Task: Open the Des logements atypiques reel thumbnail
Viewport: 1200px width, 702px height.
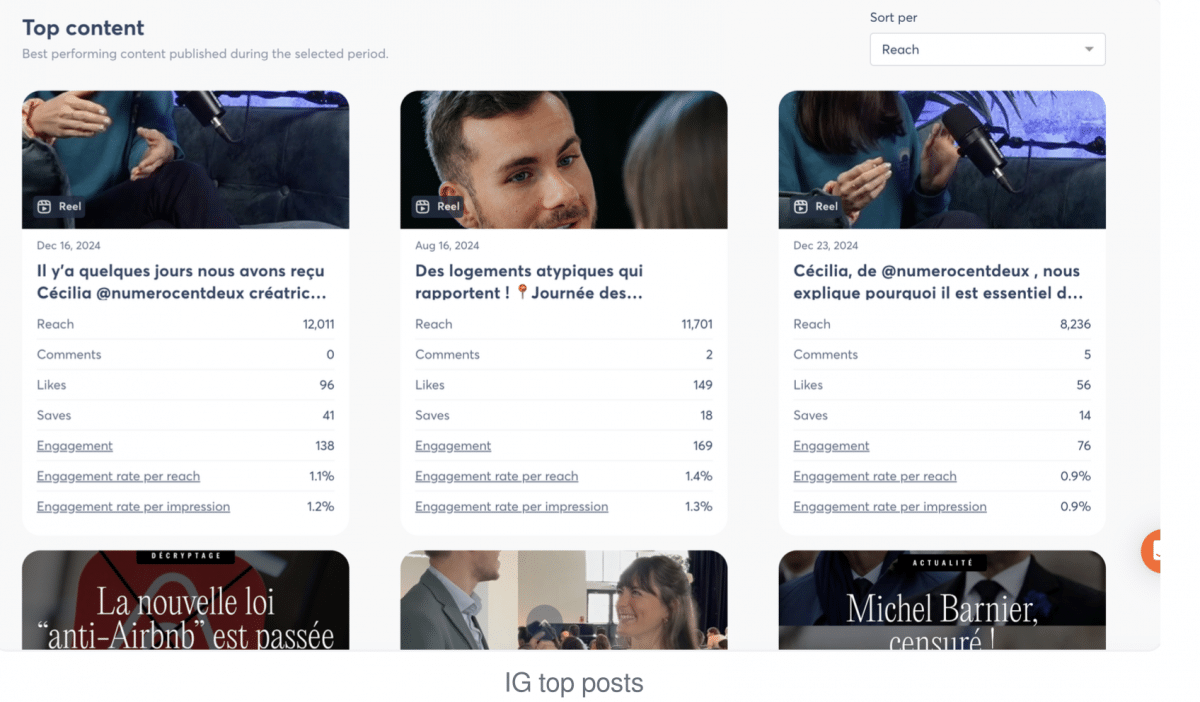Action: point(563,150)
